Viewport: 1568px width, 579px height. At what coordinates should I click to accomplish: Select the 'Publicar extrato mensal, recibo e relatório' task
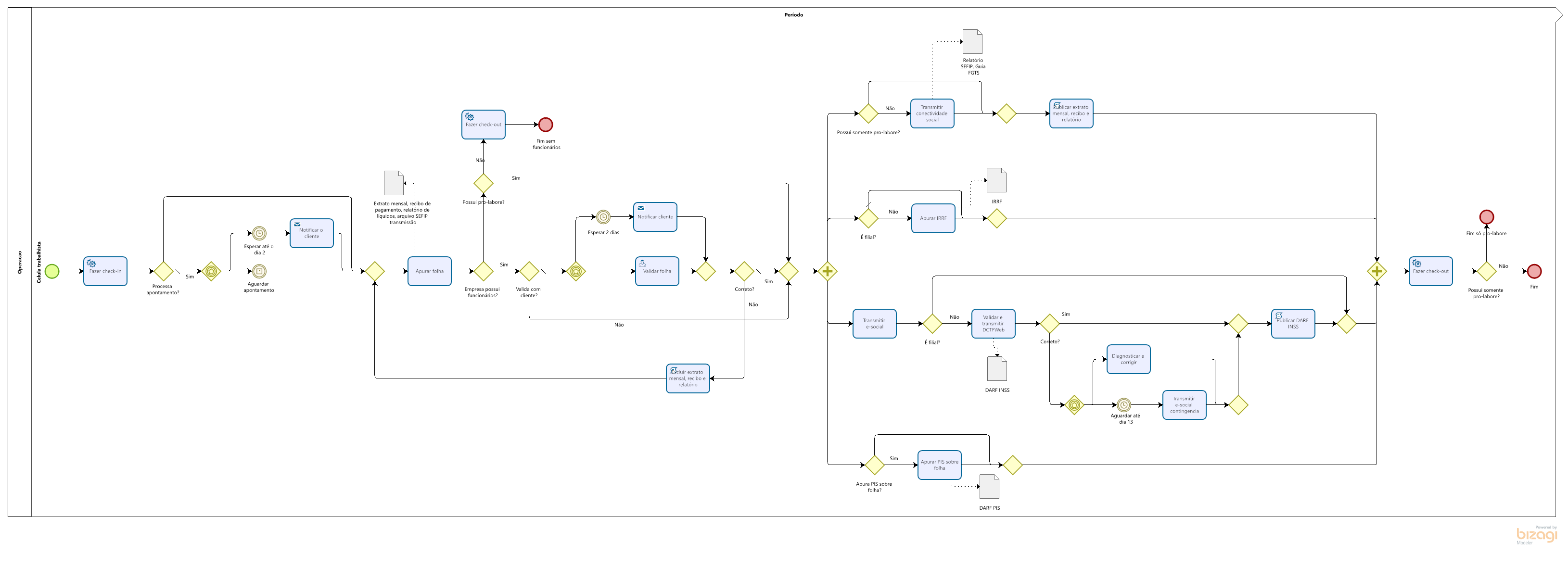(x=1071, y=113)
